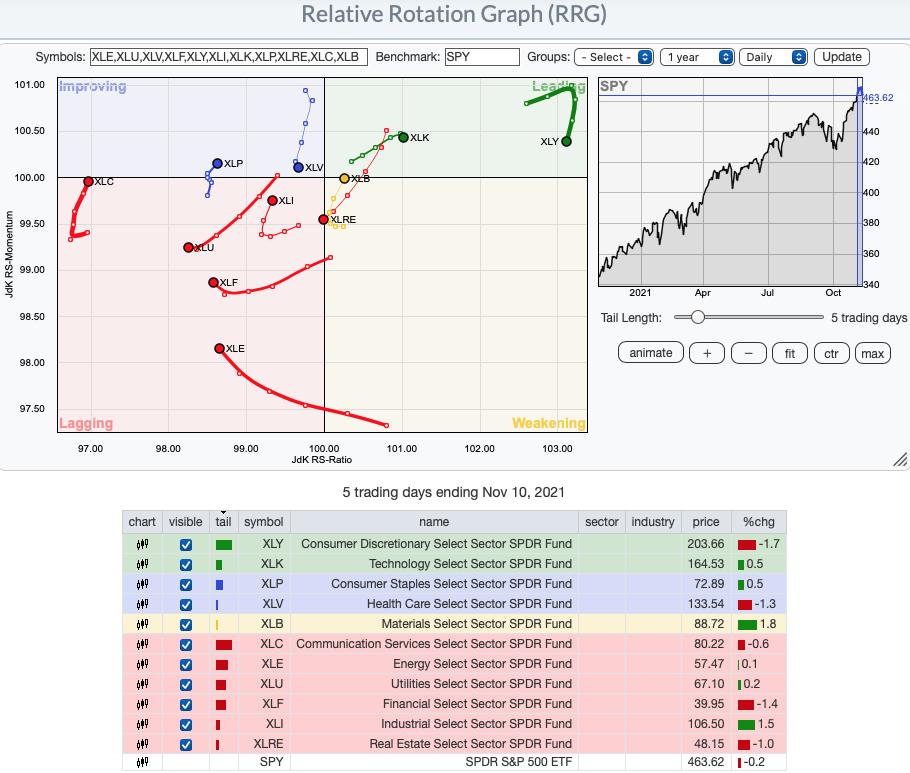Sort table by sector column
This screenshot has width=910, height=773.
[x=602, y=522]
